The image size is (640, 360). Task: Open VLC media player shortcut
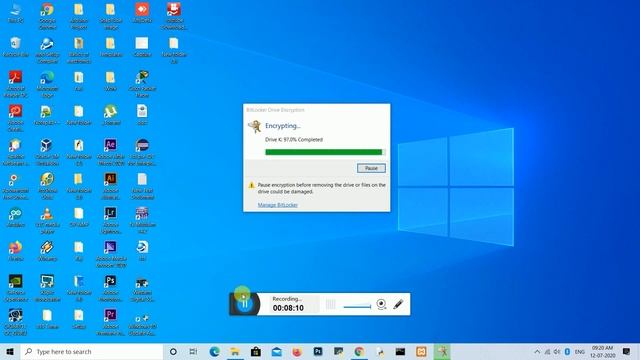tap(47, 220)
